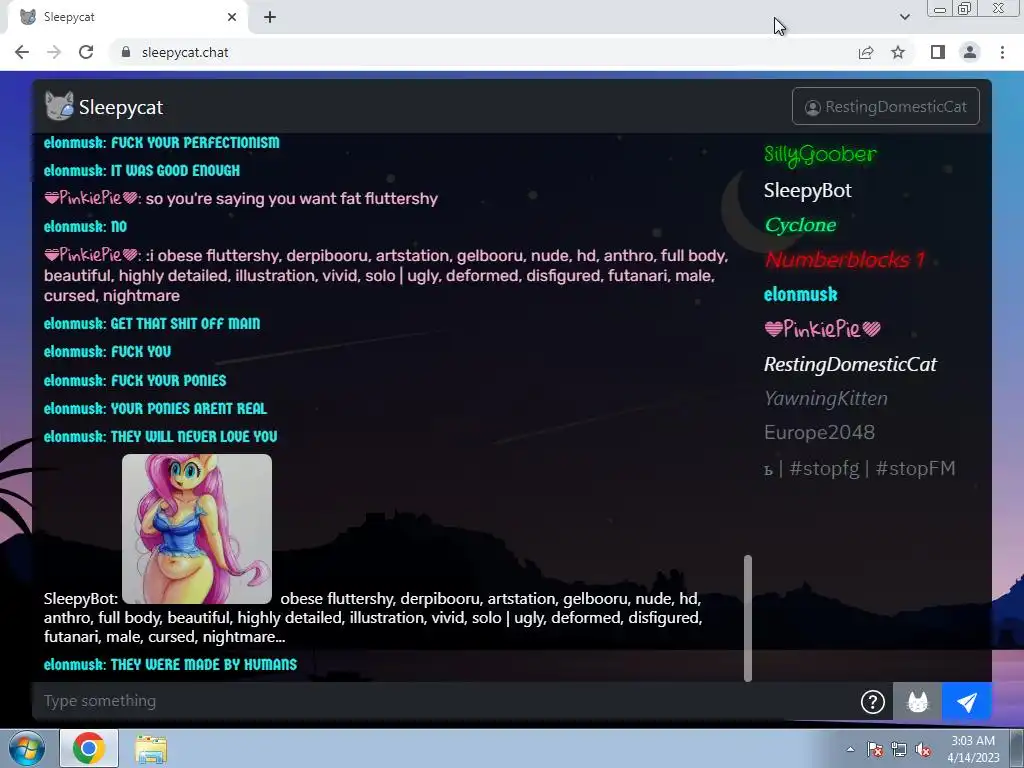Screen dimensions: 1024x768
Task: Open Windows Explorer from taskbar
Action: pyautogui.click(x=151, y=748)
